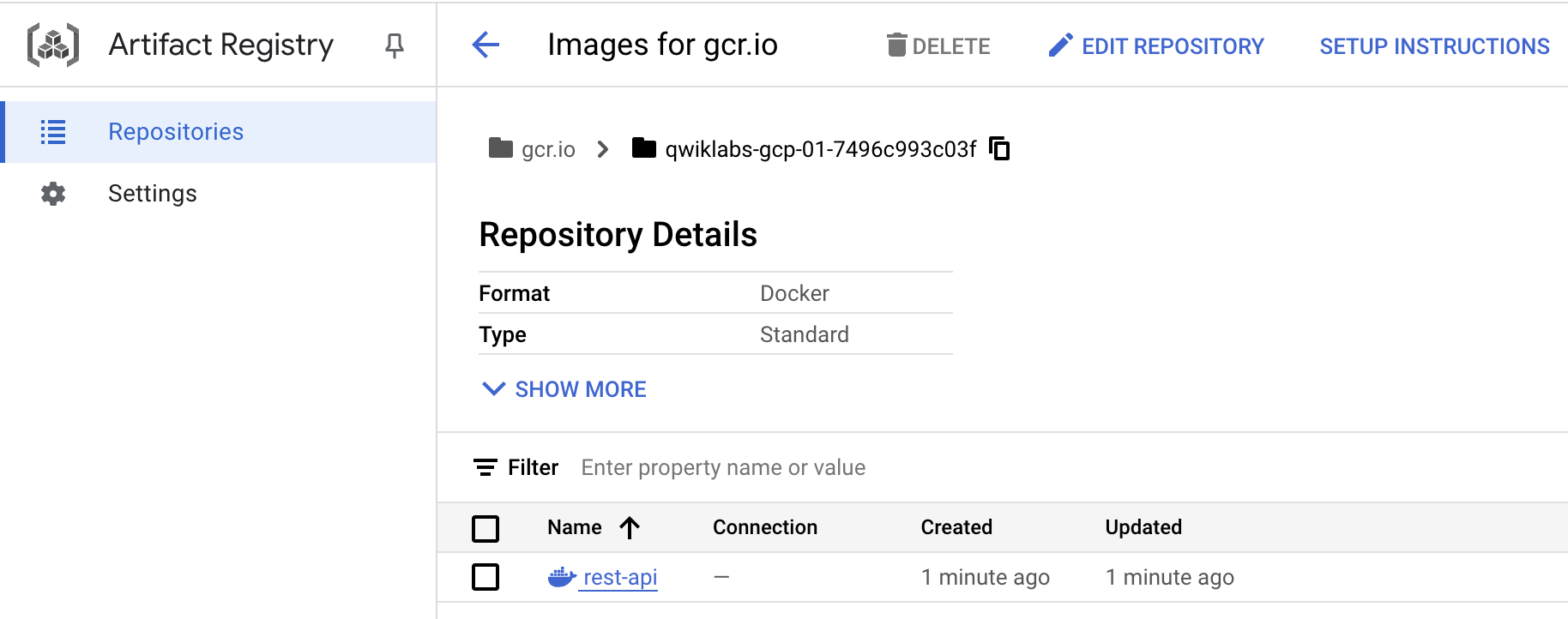The image size is (1568, 619).
Task: Click the Repository Details heading
Action: coord(618,235)
